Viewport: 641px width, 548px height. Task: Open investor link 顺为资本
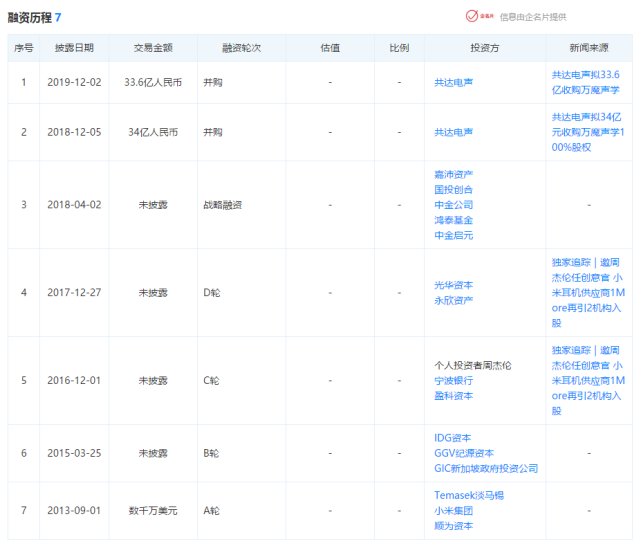click(453, 526)
